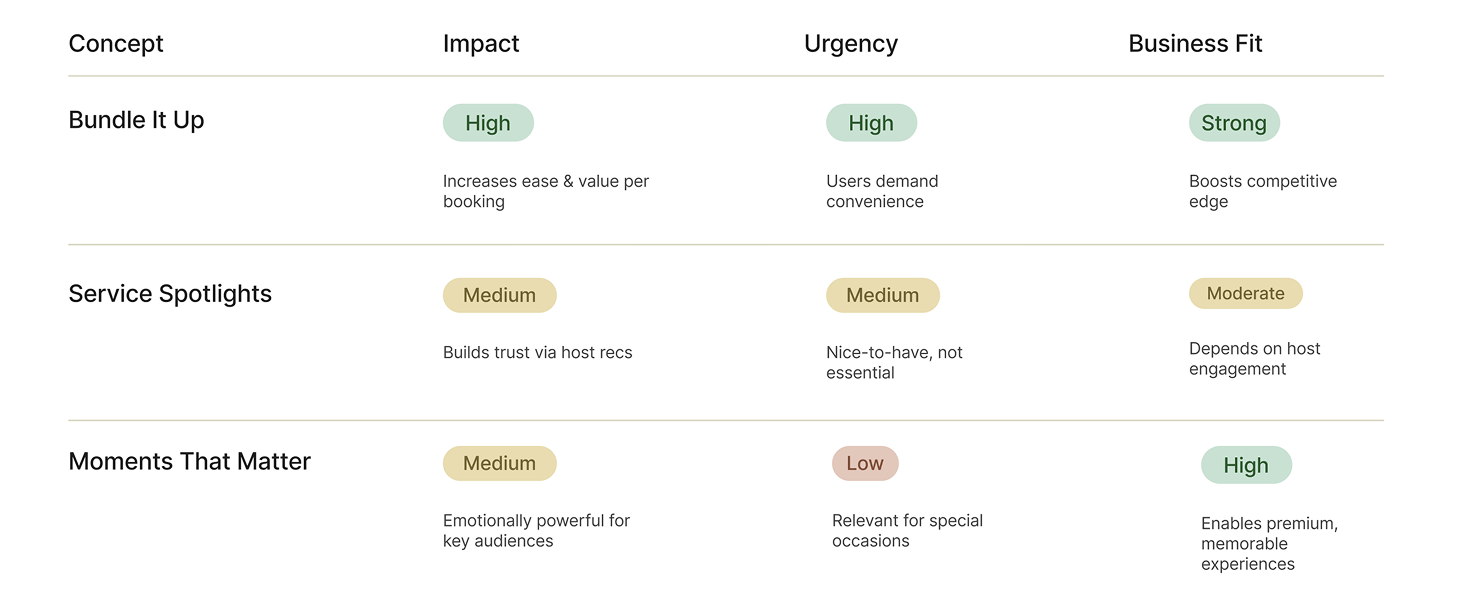Click the Bundle It Up row title

coord(136,120)
